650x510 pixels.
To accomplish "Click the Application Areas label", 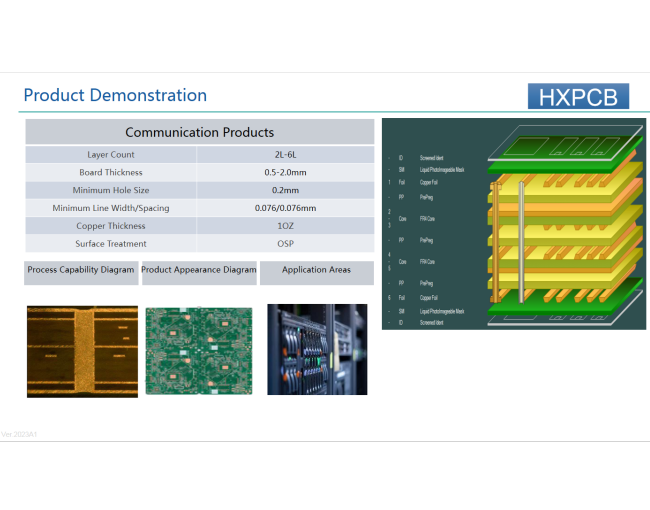I will tap(316, 270).
